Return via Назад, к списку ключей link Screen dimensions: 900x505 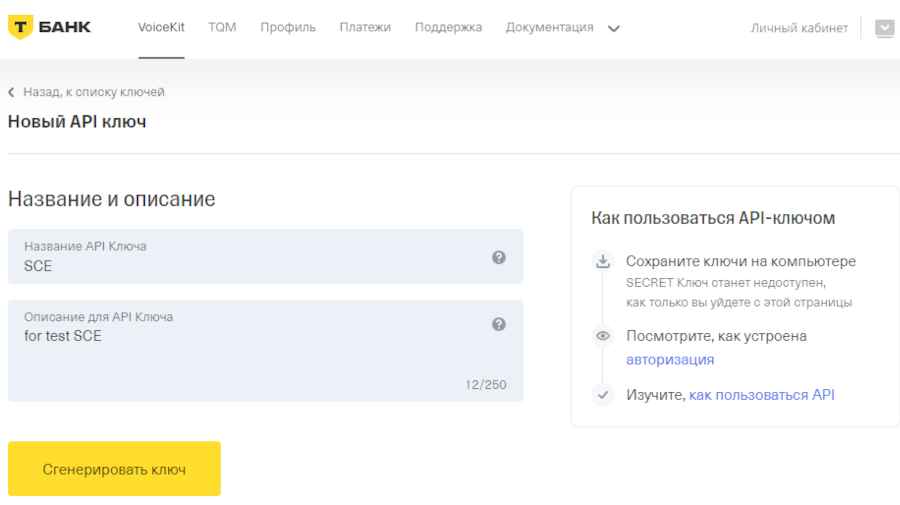[94, 92]
